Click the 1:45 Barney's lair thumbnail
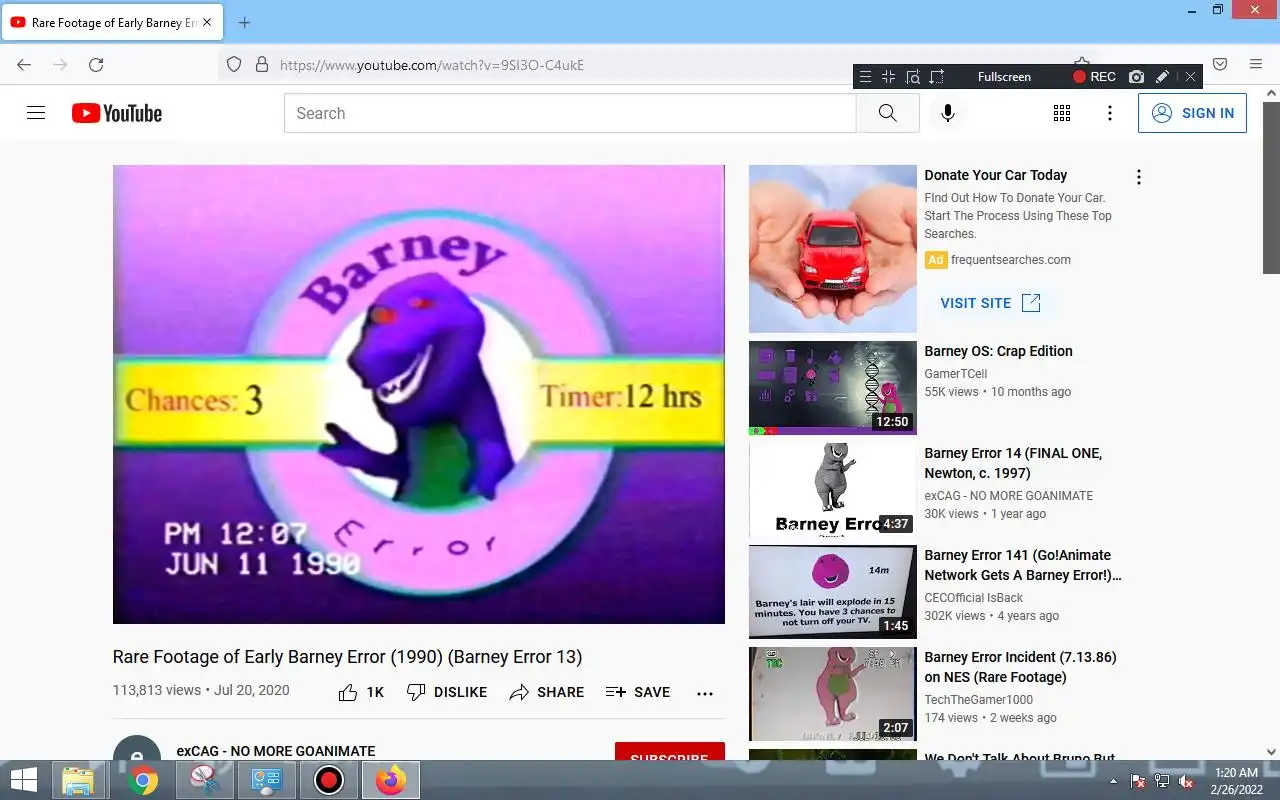 [x=833, y=592]
